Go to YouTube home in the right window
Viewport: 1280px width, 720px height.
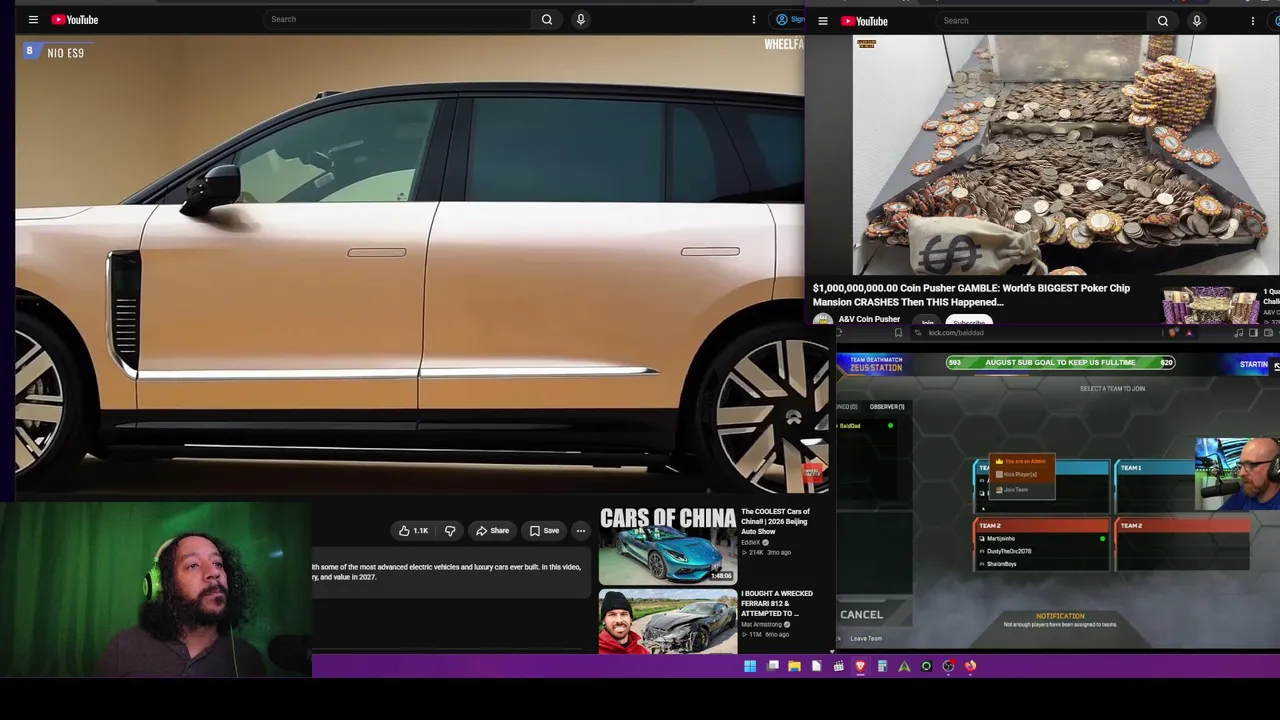(864, 21)
